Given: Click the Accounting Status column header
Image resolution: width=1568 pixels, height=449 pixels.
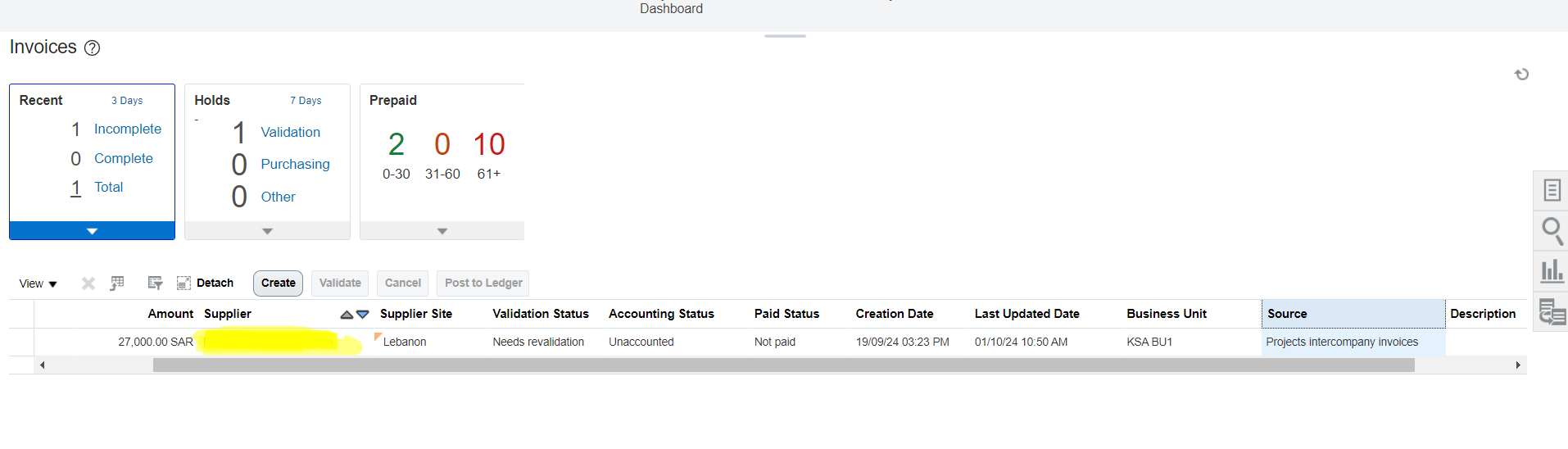Looking at the screenshot, I should coord(661,314).
